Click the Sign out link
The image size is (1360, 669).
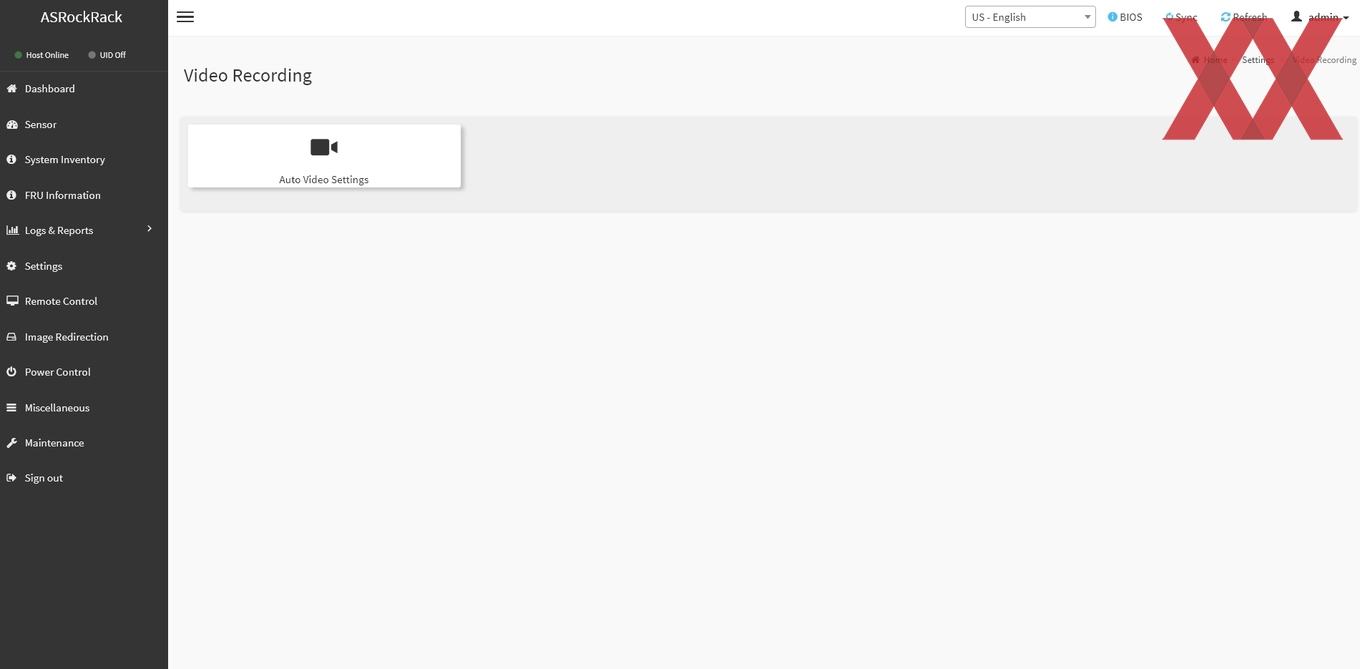[43, 478]
